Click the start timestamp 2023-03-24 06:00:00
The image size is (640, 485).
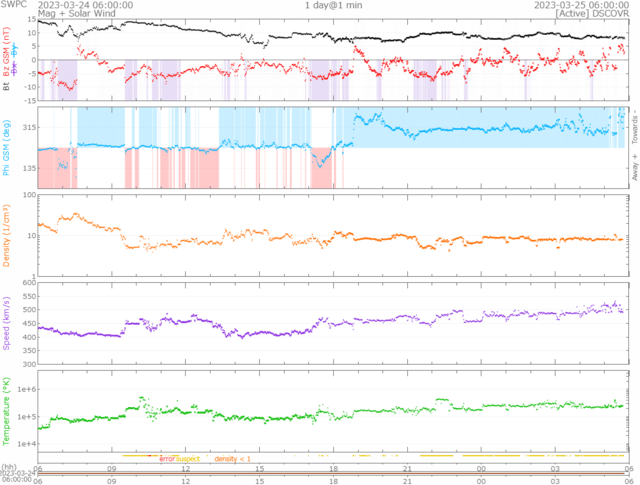[x=84, y=5]
